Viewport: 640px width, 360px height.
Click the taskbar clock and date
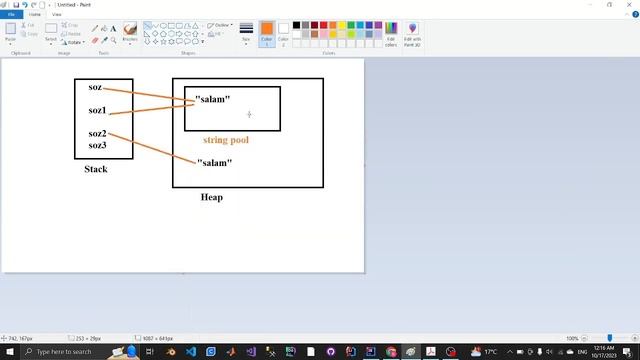click(604, 351)
